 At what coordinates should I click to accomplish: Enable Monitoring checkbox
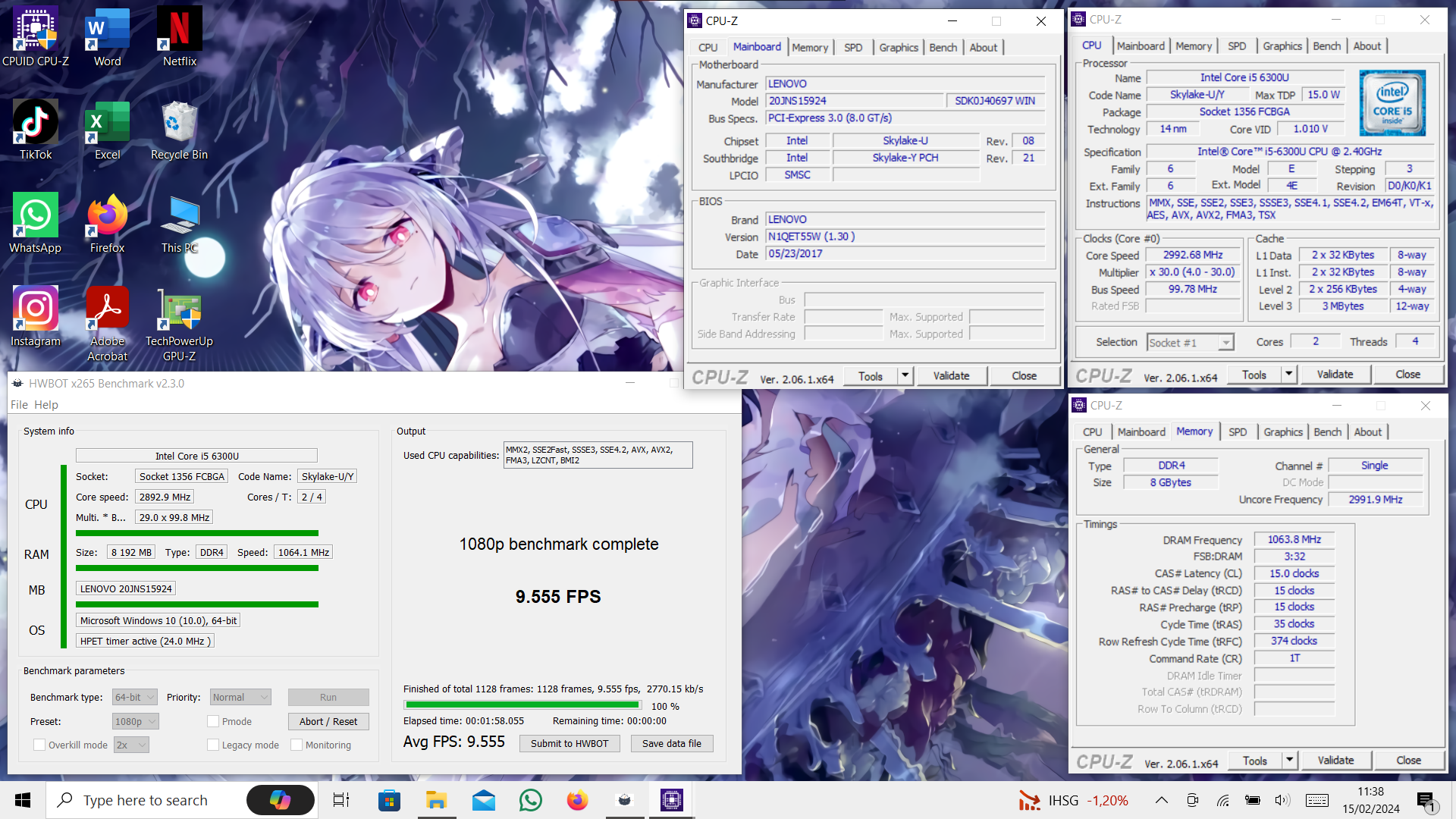(x=297, y=745)
